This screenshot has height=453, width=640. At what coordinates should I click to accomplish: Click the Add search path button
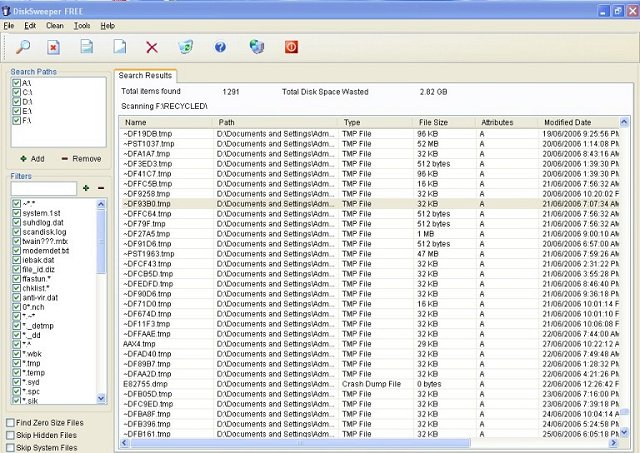coord(32,159)
